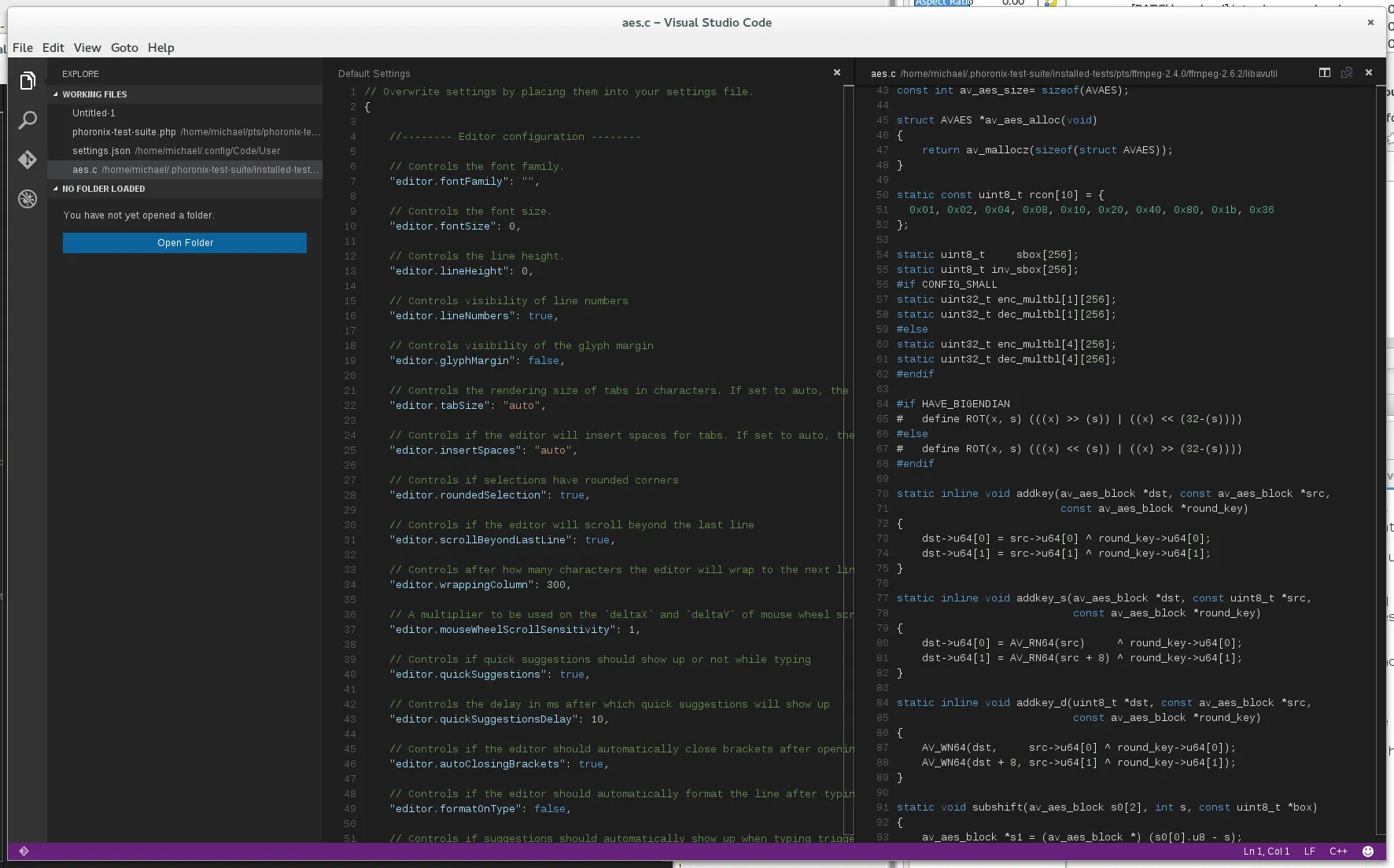Open the File menu
The image size is (1394, 868).
click(x=23, y=47)
